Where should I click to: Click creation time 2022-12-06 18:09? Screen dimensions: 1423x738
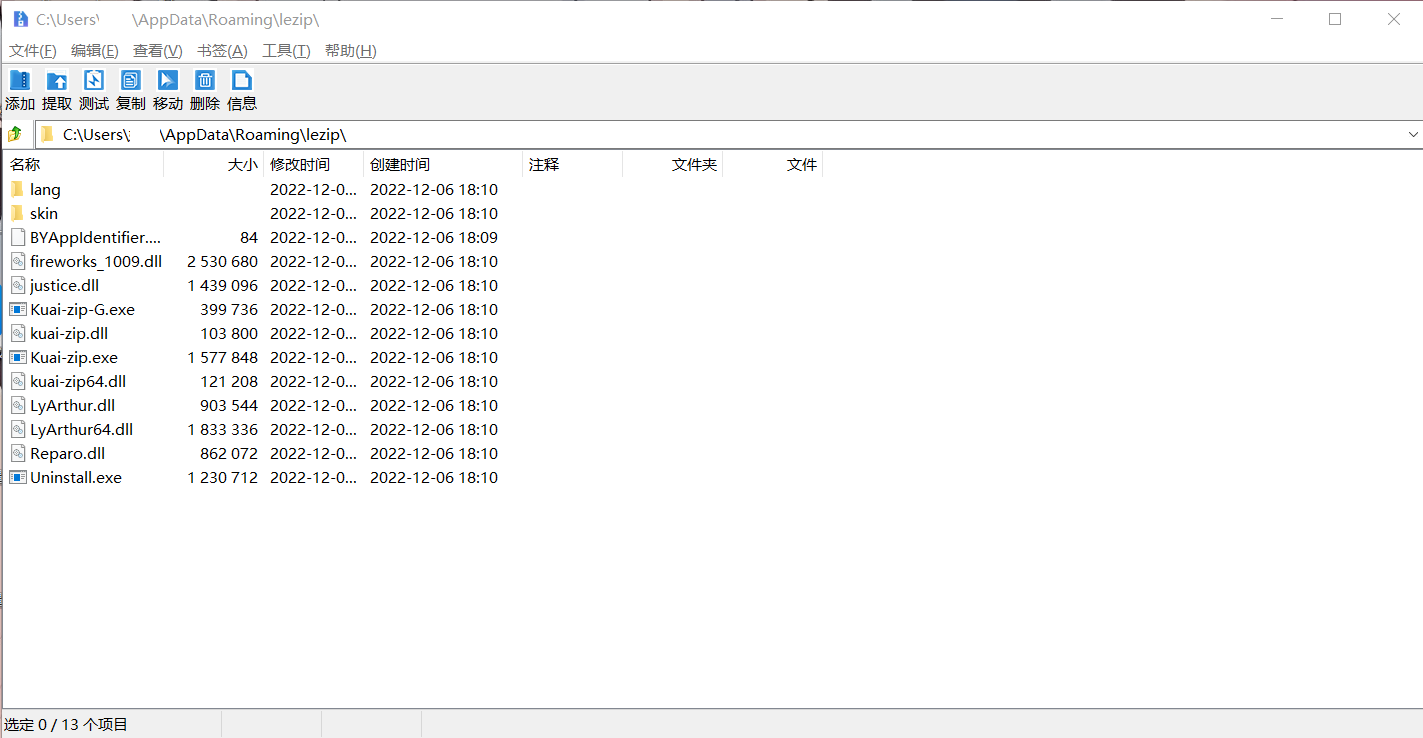point(434,237)
